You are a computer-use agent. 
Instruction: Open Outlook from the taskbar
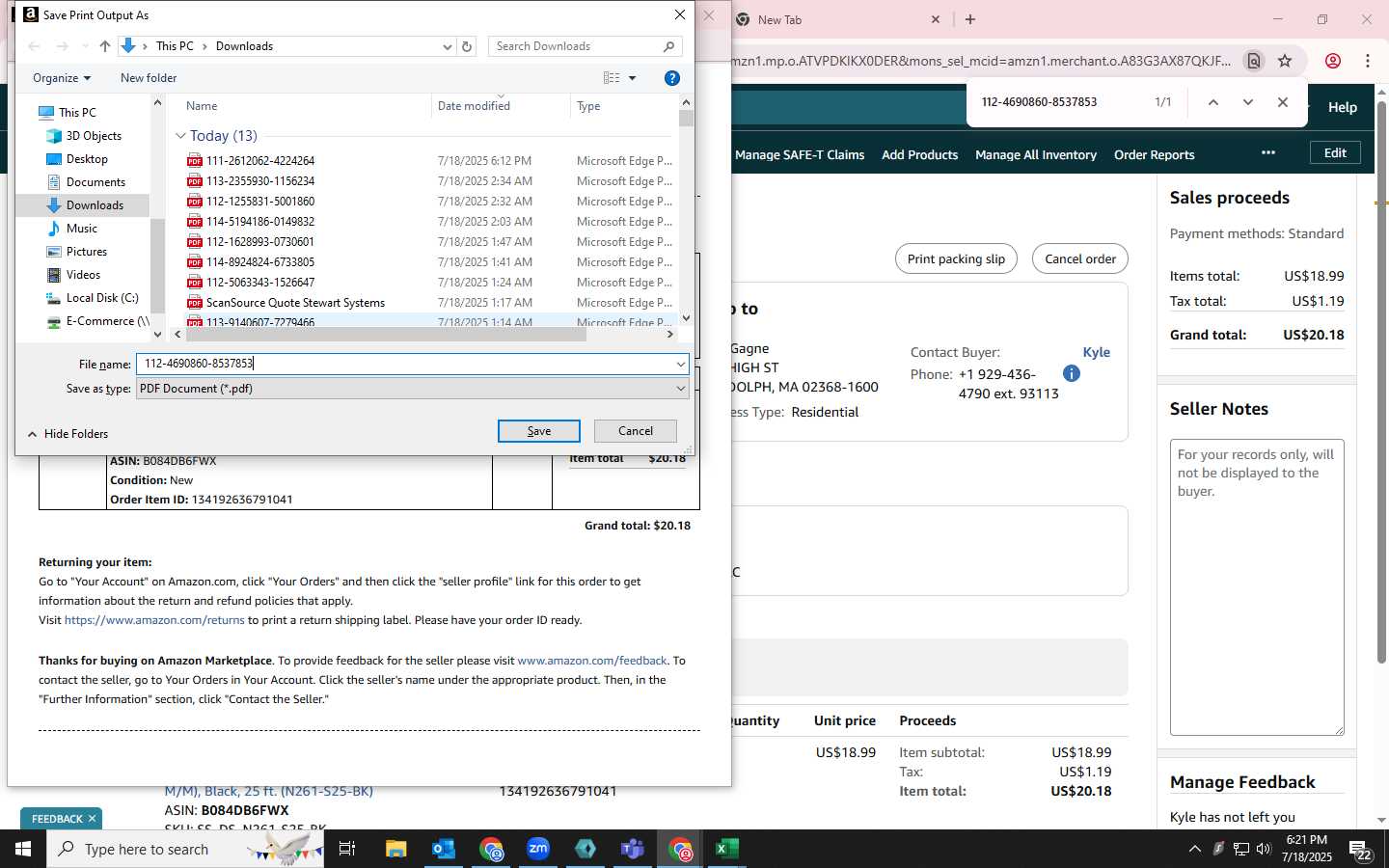pyautogui.click(x=443, y=849)
